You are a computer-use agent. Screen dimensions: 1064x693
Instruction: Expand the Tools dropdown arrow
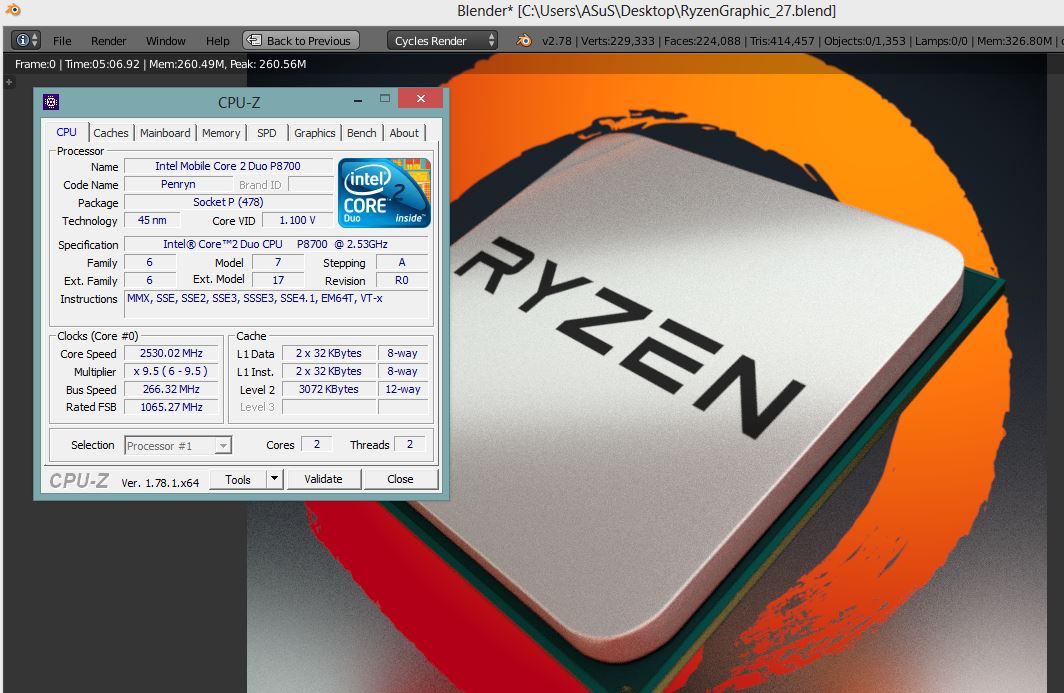coord(274,479)
